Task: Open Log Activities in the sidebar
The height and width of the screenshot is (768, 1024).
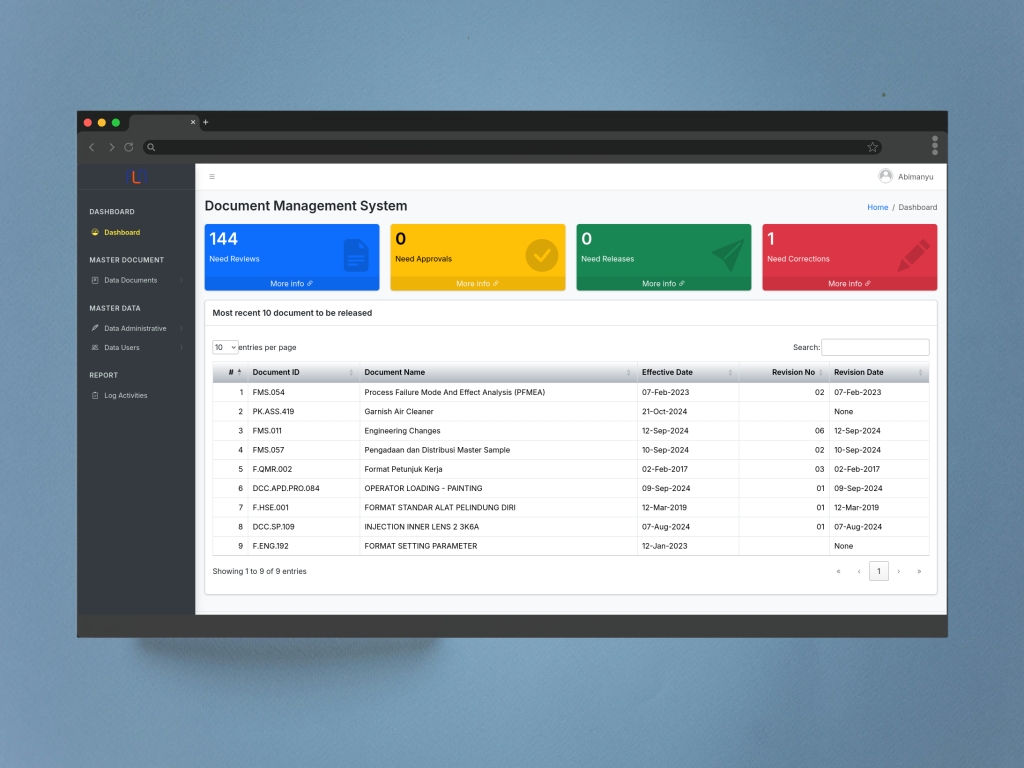Action: pyautogui.click(x=125, y=395)
